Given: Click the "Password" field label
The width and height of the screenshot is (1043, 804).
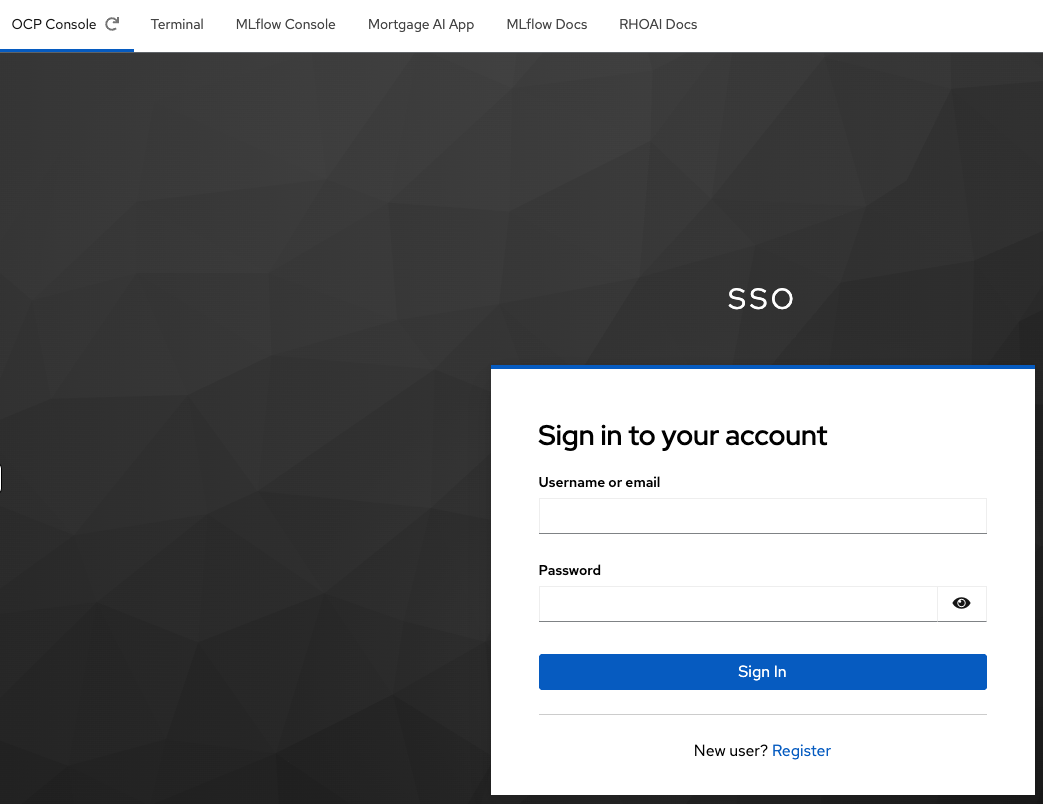Looking at the screenshot, I should pyautogui.click(x=569, y=570).
